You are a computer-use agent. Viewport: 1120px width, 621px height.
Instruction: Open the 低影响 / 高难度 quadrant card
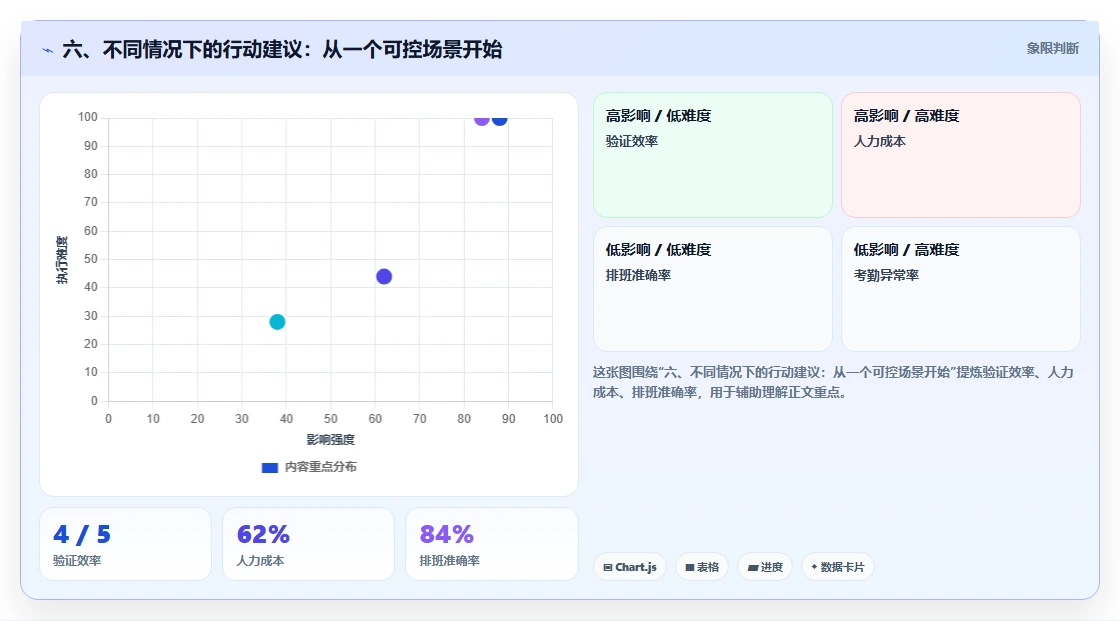961,289
